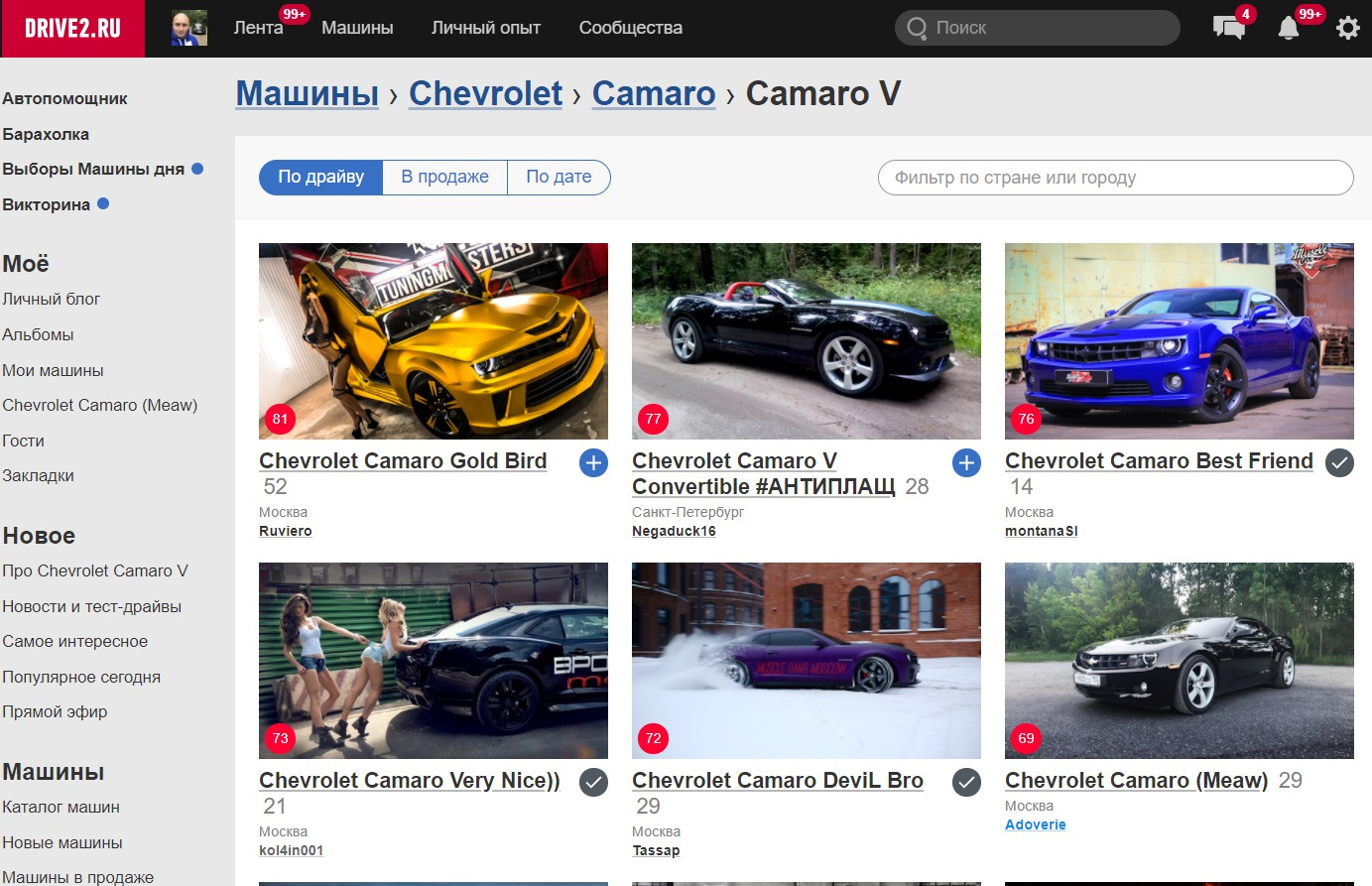This screenshot has width=1372, height=886.
Task: Open Chevrolet Camaro (Meaw) card title link
Action: tap(1136, 781)
